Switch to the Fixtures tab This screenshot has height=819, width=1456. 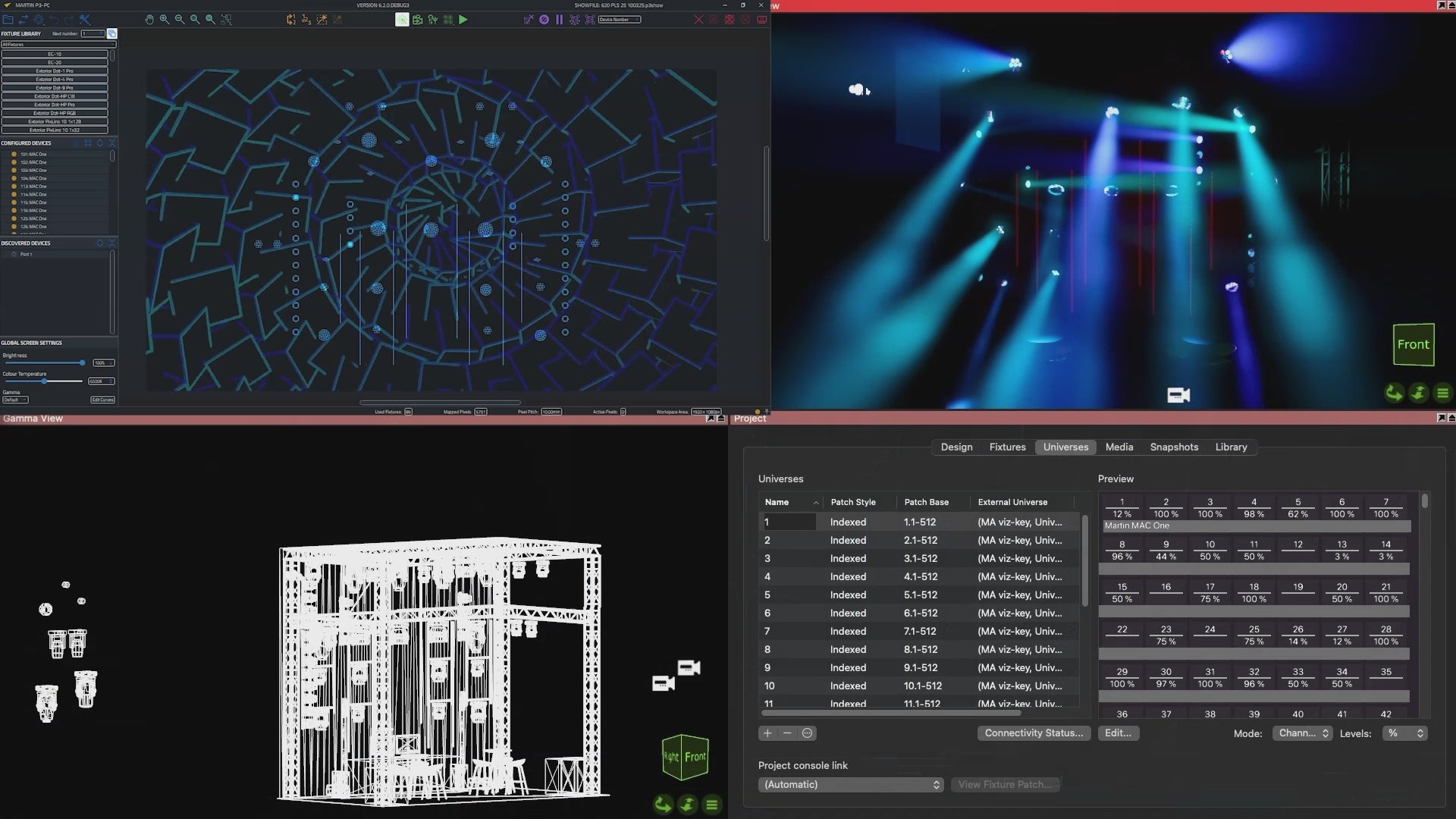[1007, 447]
